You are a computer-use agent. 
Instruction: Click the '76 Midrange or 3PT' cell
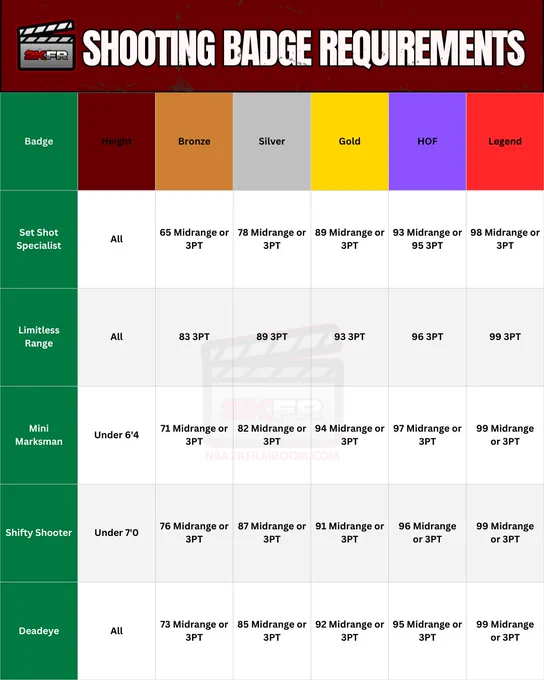pyautogui.click(x=194, y=533)
